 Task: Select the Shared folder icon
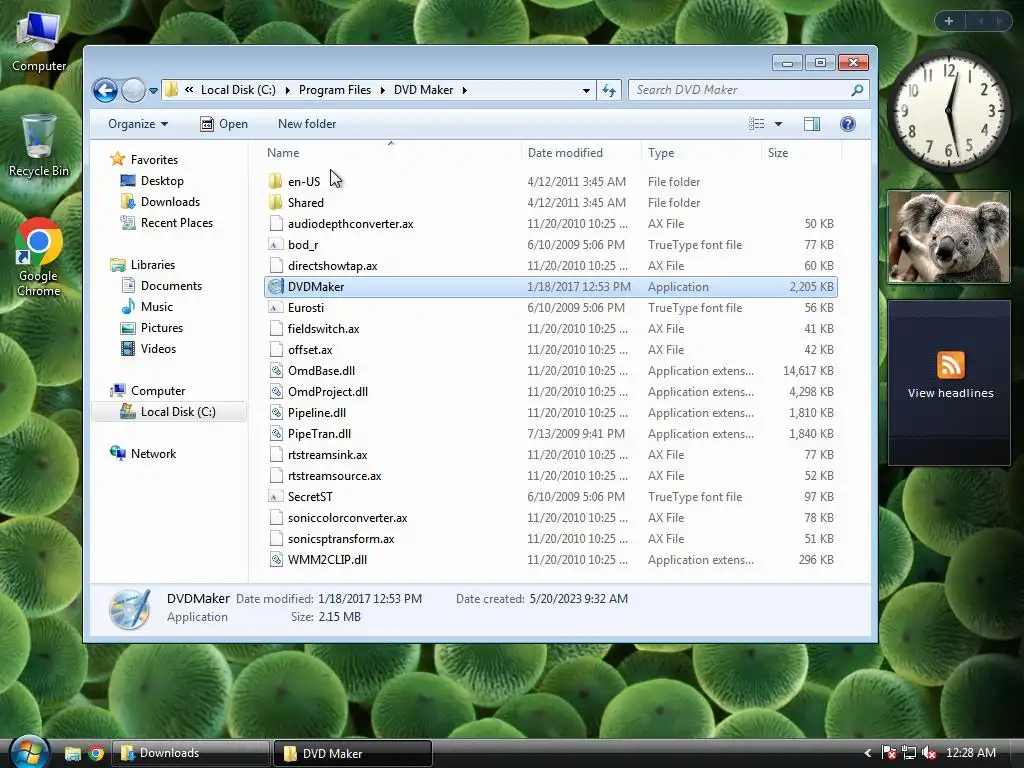(276, 202)
